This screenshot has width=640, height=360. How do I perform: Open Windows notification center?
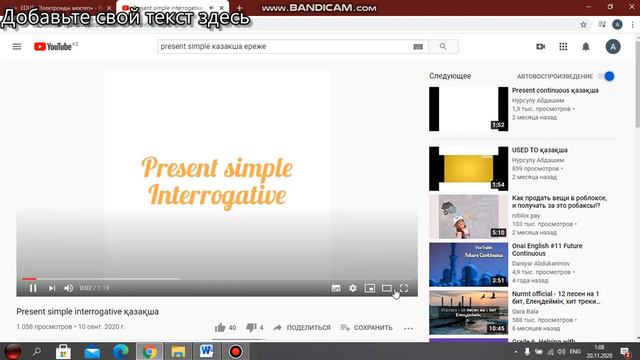(x=625, y=352)
